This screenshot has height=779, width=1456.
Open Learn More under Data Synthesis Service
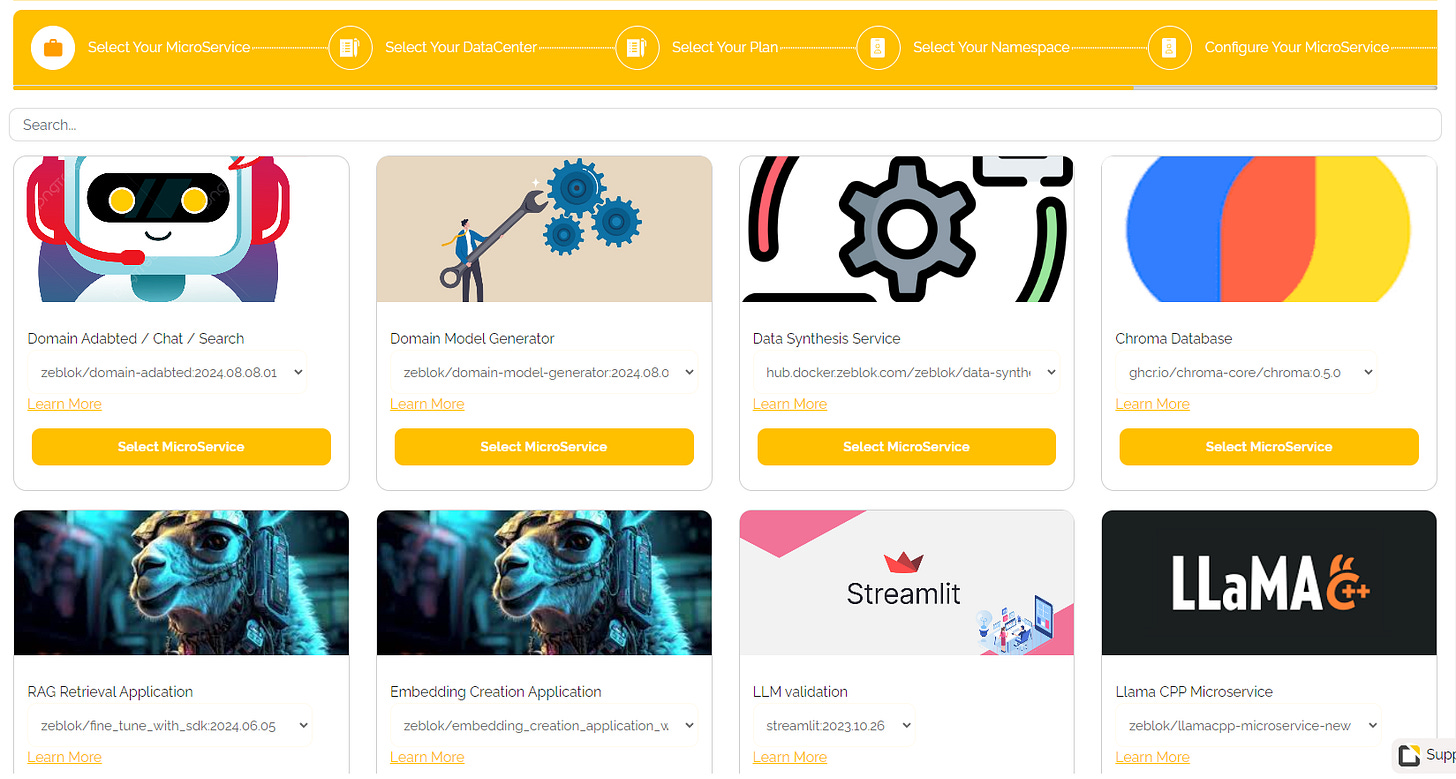click(x=790, y=404)
